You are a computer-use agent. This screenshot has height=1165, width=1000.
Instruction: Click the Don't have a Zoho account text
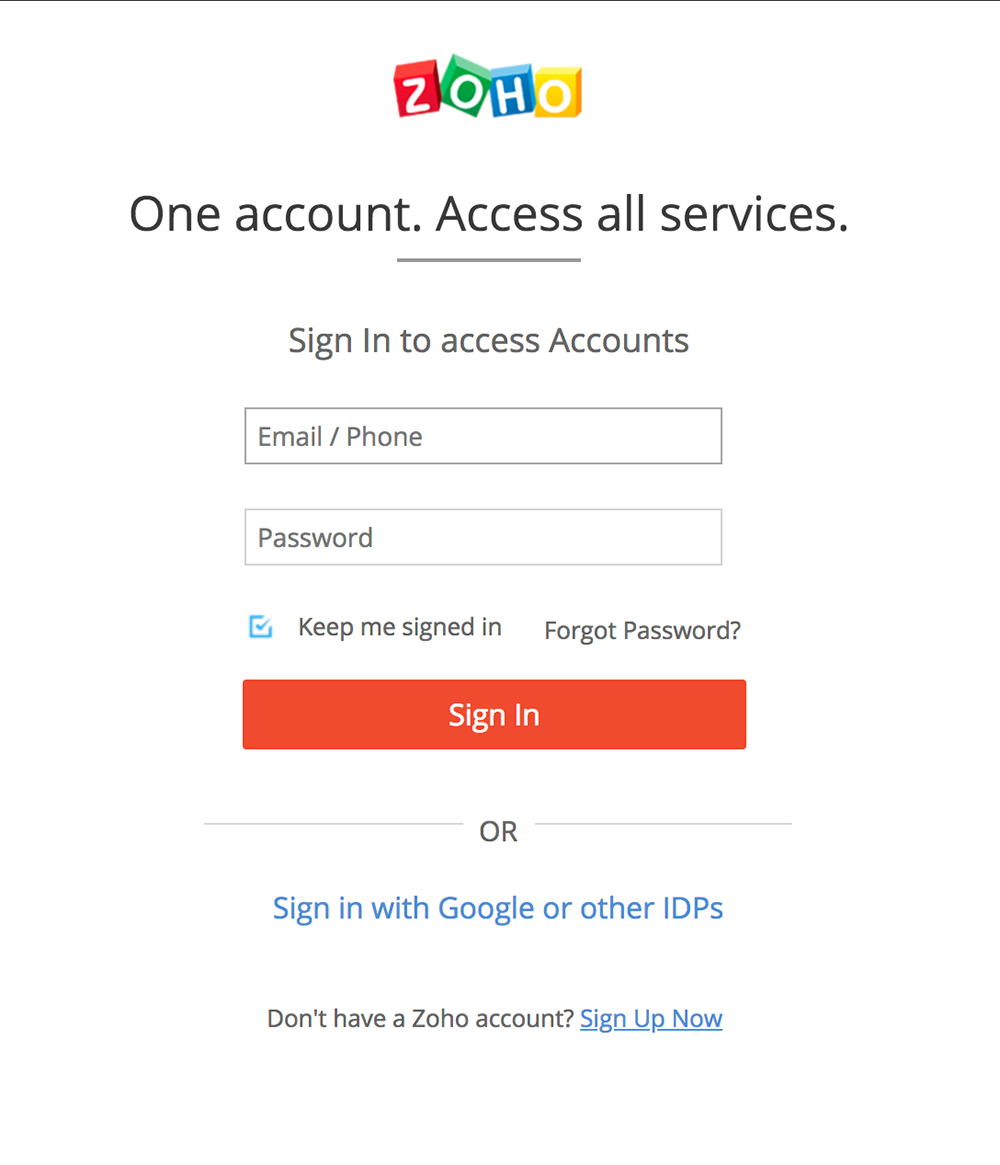pyautogui.click(x=420, y=1018)
